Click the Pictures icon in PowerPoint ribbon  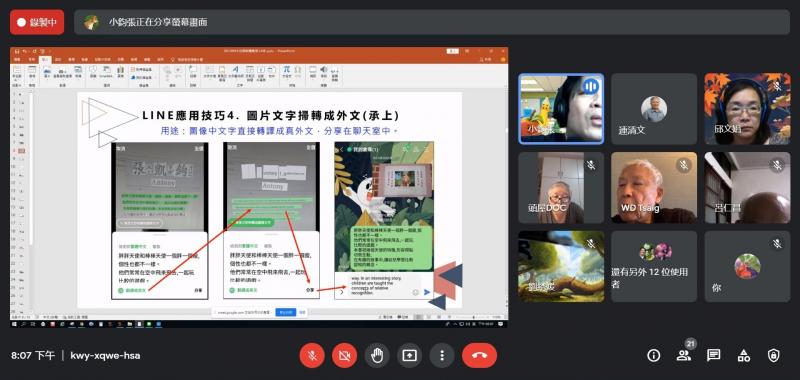[x=47, y=71]
